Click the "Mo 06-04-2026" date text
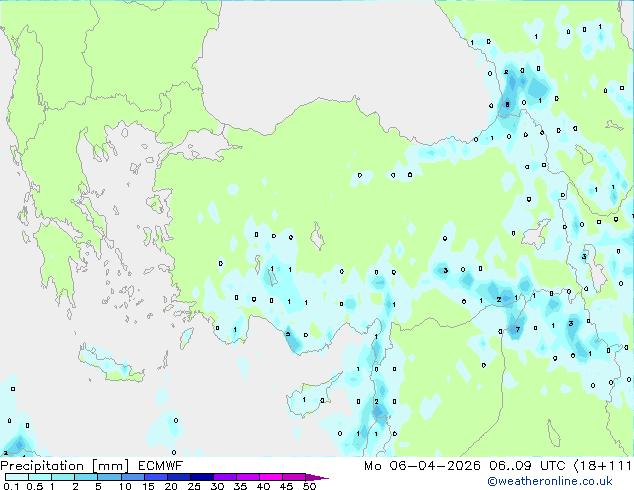The width and height of the screenshot is (634, 490). click(422, 466)
